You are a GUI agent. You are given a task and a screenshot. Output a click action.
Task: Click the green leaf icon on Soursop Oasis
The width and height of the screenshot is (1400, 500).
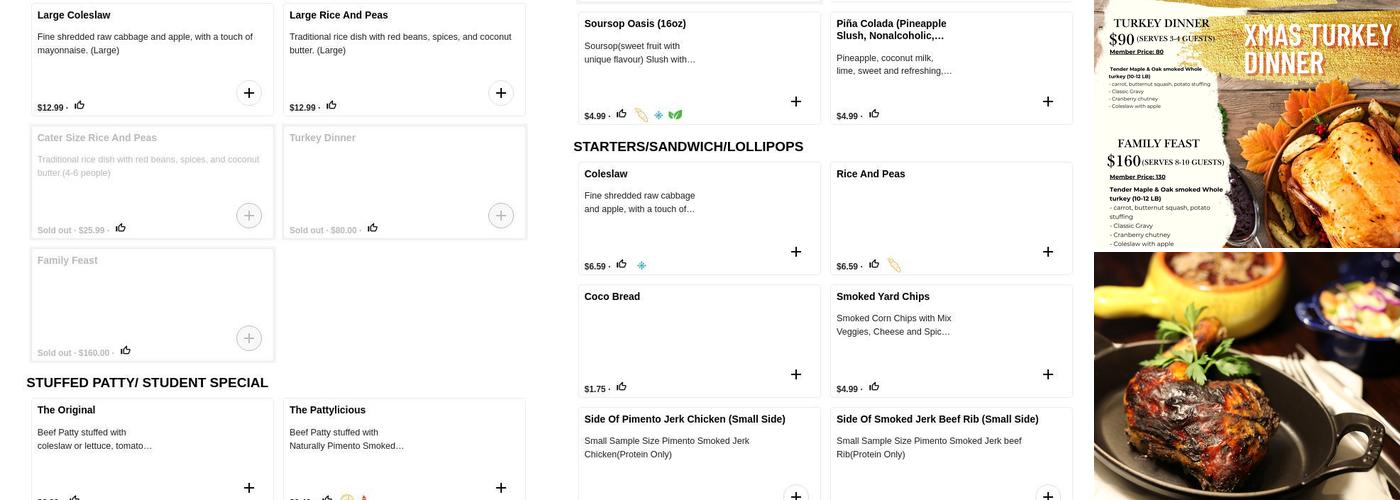pyautogui.click(x=675, y=115)
